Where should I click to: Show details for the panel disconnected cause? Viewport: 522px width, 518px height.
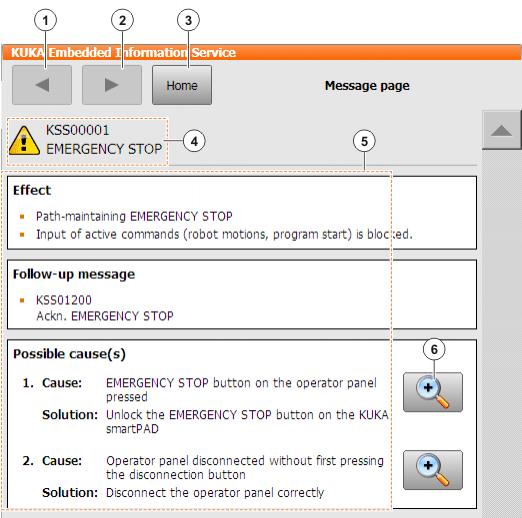433,470
